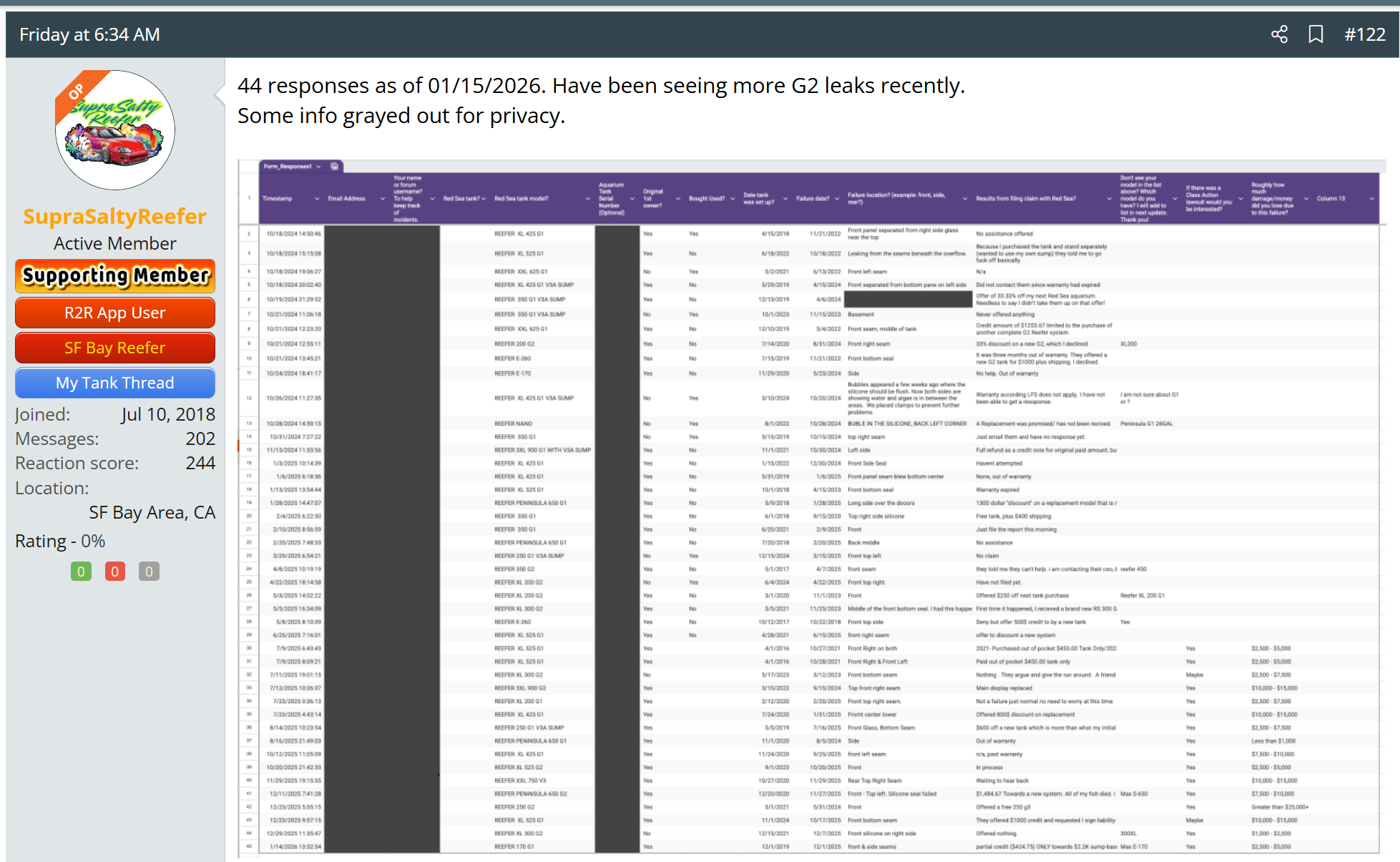Open the Failure date? column filter dropdown
The height and width of the screenshot is (862, 1400).
[x=837, y=199]
